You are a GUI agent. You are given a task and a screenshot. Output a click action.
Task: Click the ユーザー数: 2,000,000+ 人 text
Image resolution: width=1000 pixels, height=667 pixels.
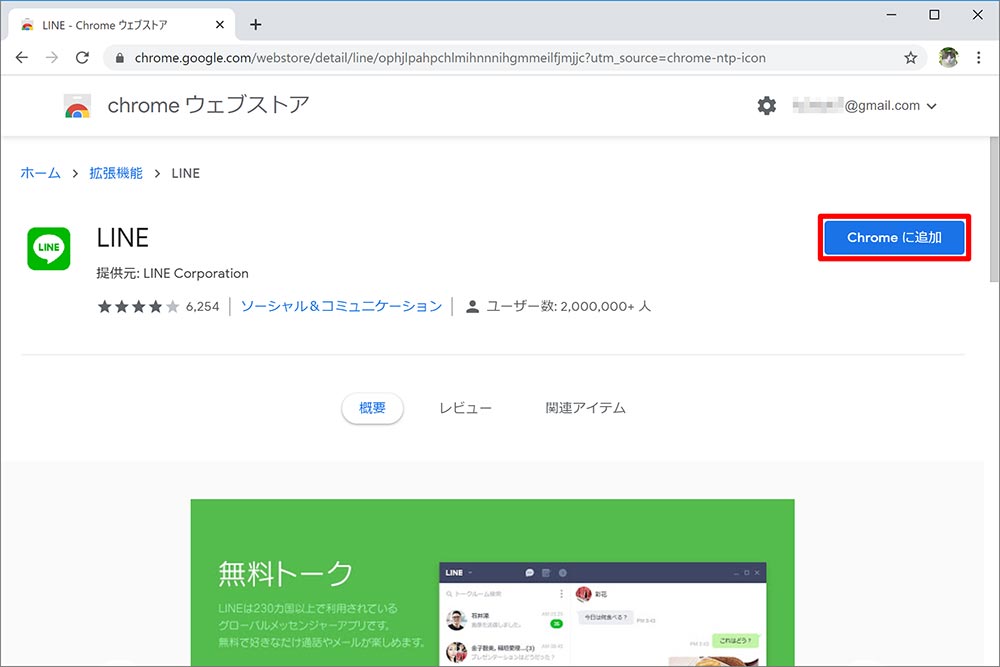(x=568, y=307)
